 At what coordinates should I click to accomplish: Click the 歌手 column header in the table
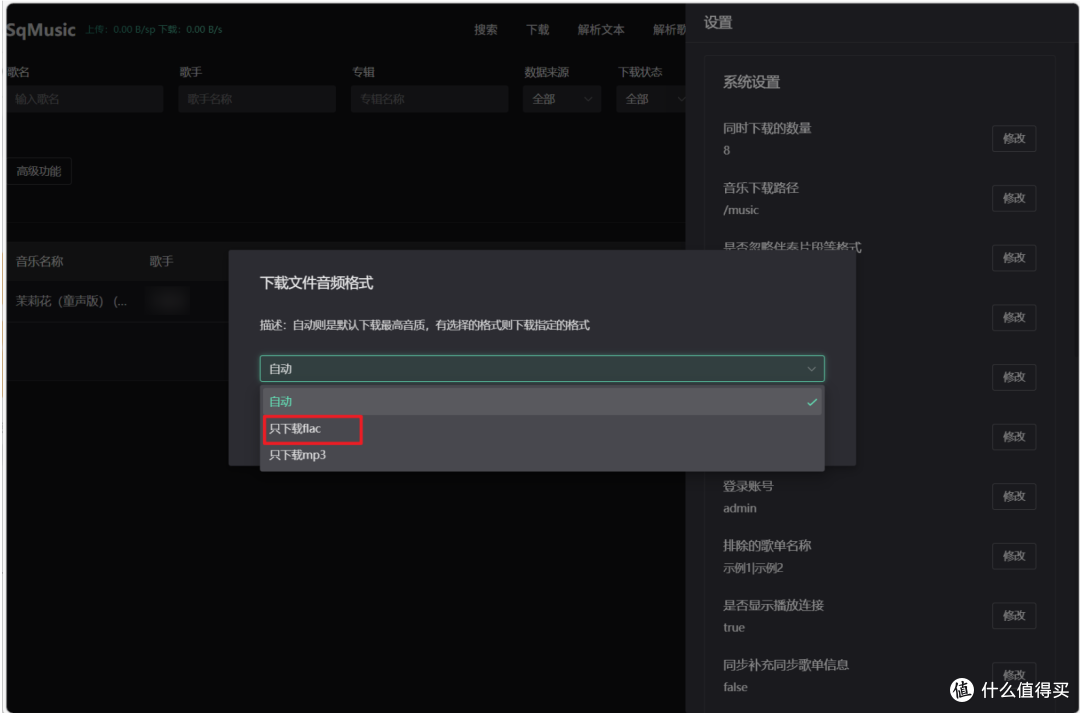click(161, 262)
